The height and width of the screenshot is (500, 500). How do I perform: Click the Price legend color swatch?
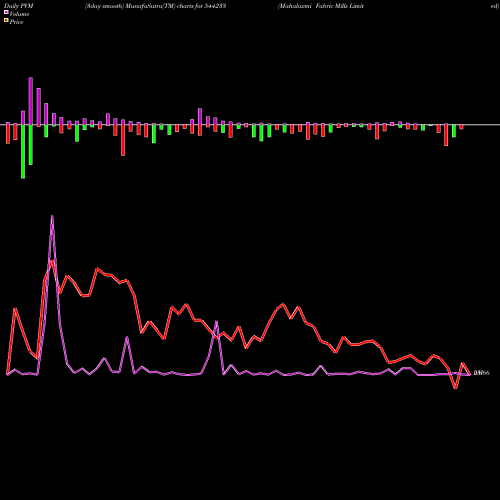pyautogui.click(x=6, y=21)
